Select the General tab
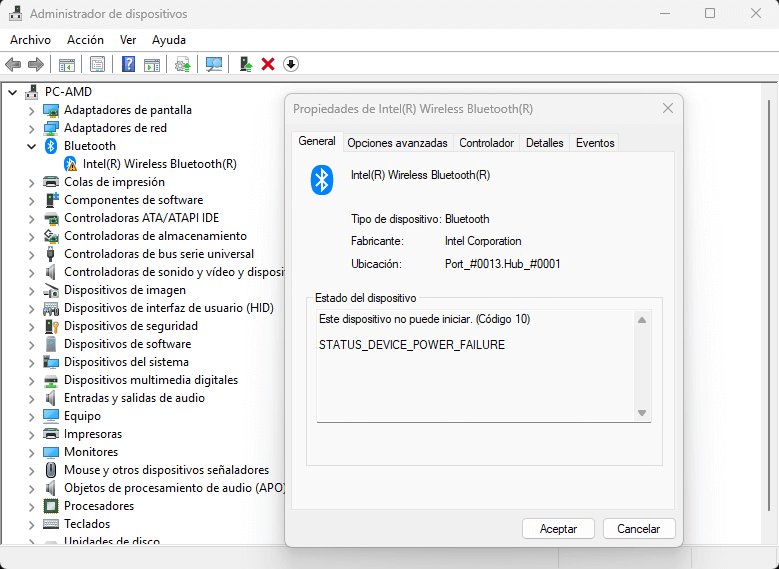 point(317,142)
